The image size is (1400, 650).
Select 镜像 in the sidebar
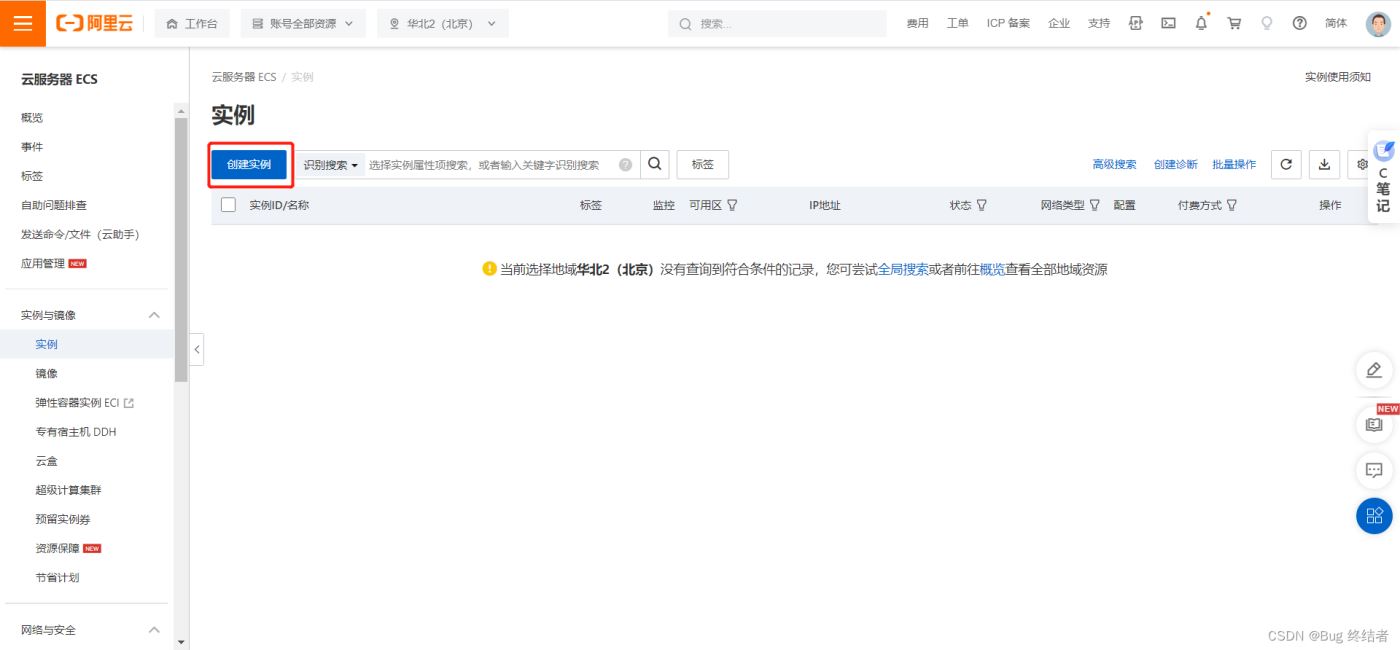(47, 373)
